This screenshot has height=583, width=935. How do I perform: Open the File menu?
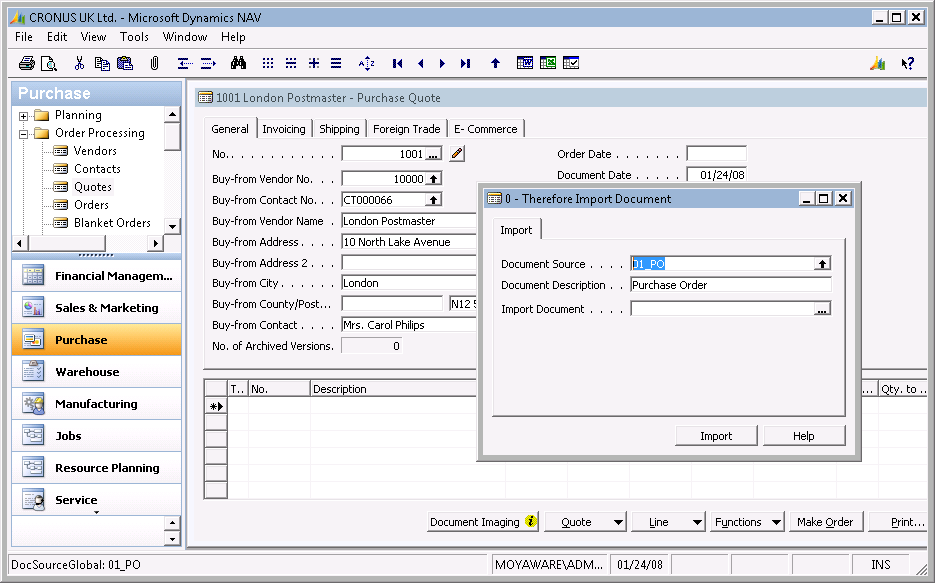[x=24, y=37]
